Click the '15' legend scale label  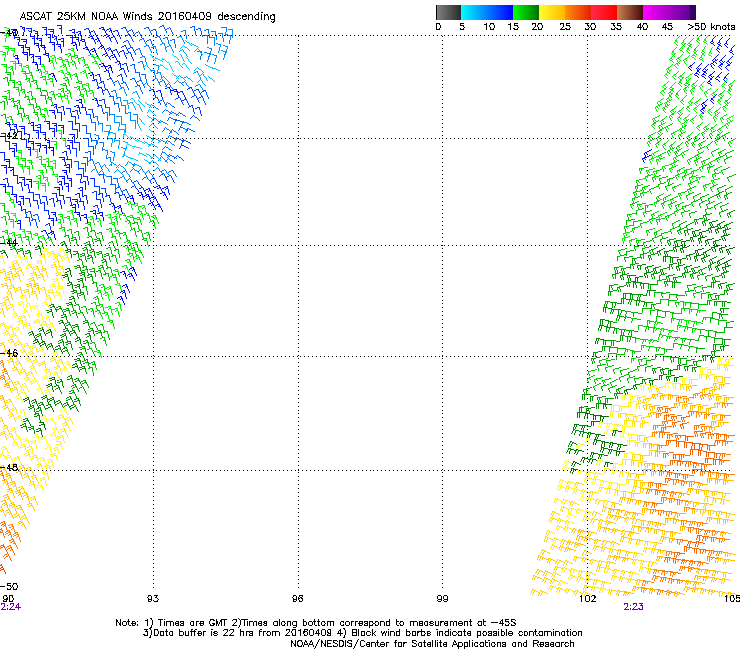tap(513, 27)
